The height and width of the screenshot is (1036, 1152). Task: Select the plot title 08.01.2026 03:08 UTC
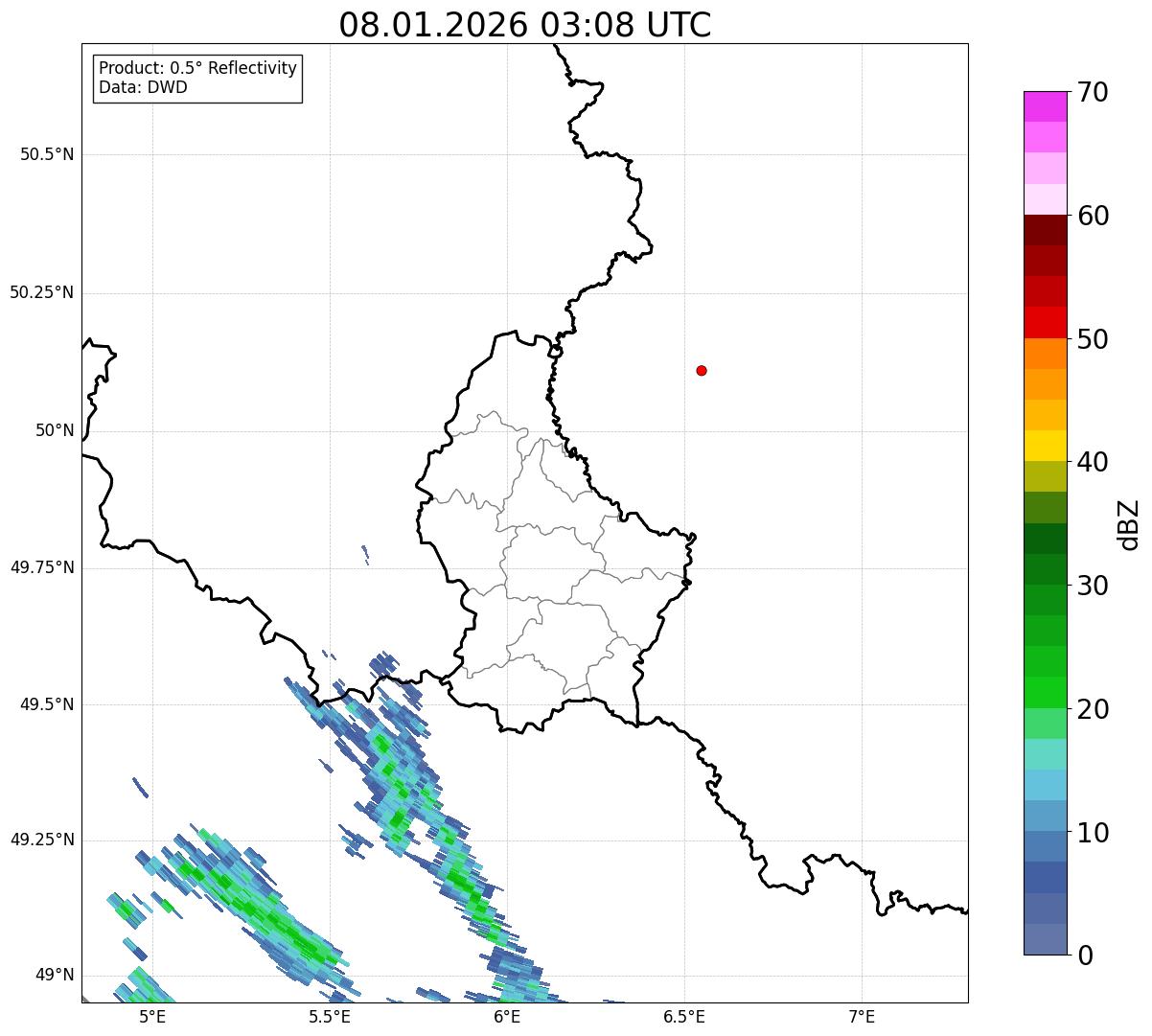point(525,25)
